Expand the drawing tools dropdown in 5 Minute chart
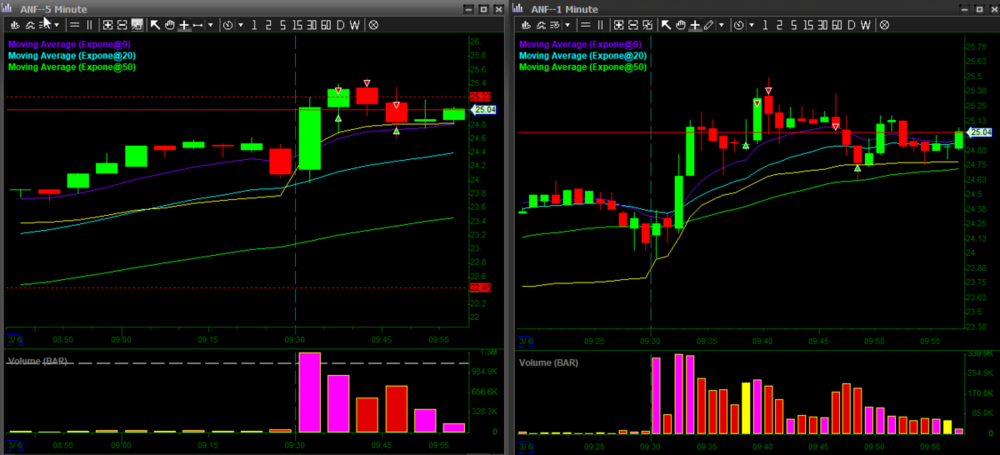This screenshot has width=1000, height=455. (x=211, y=24)
